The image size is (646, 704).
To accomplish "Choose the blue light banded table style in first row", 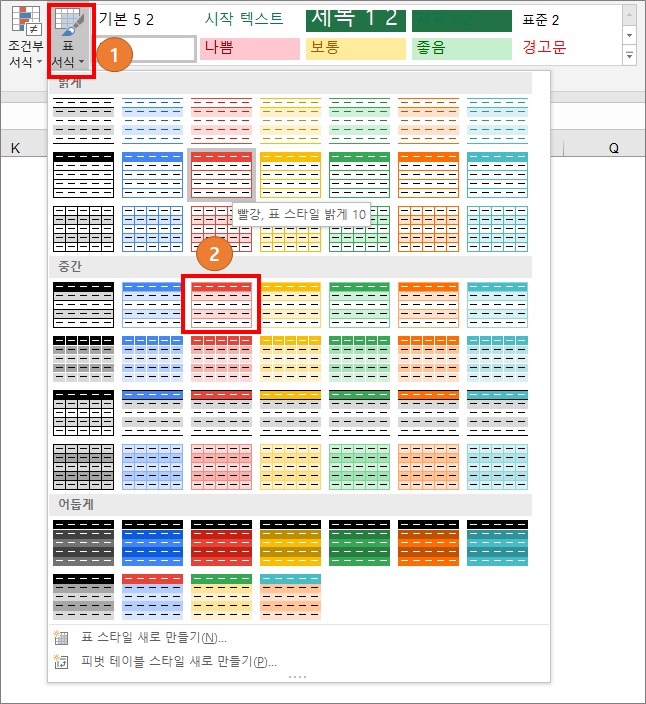I will click(x=152, y=121).
